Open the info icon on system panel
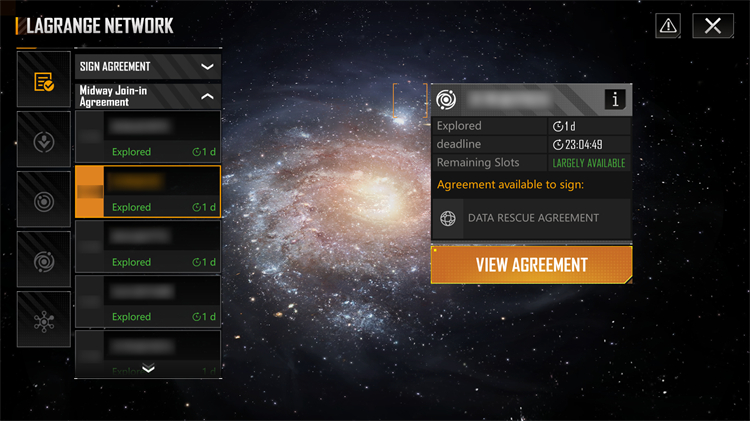Screen dimensions: 750x421 pyautogui.click(x=615, y=100)
